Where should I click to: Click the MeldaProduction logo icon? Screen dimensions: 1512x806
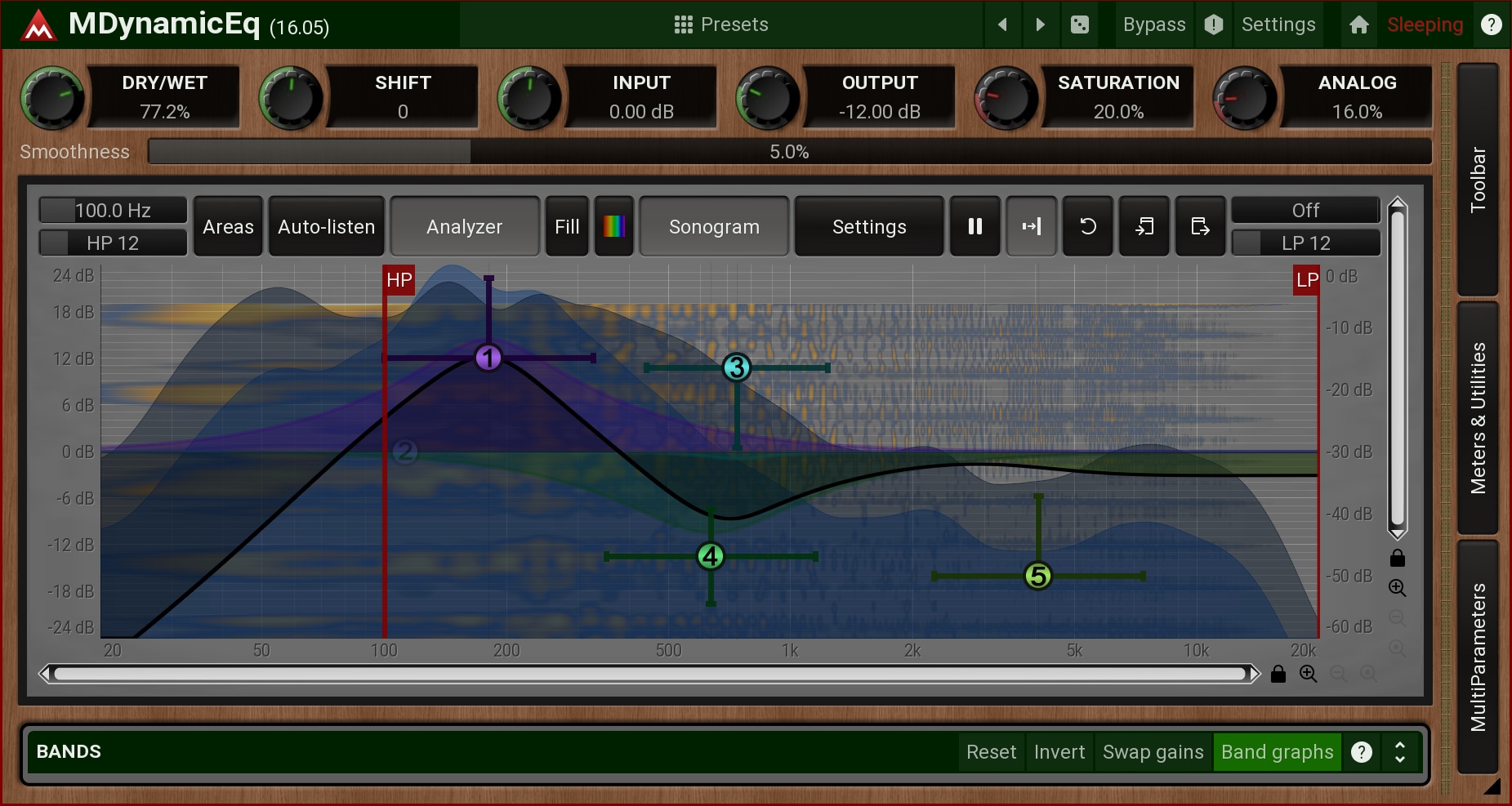38,24
